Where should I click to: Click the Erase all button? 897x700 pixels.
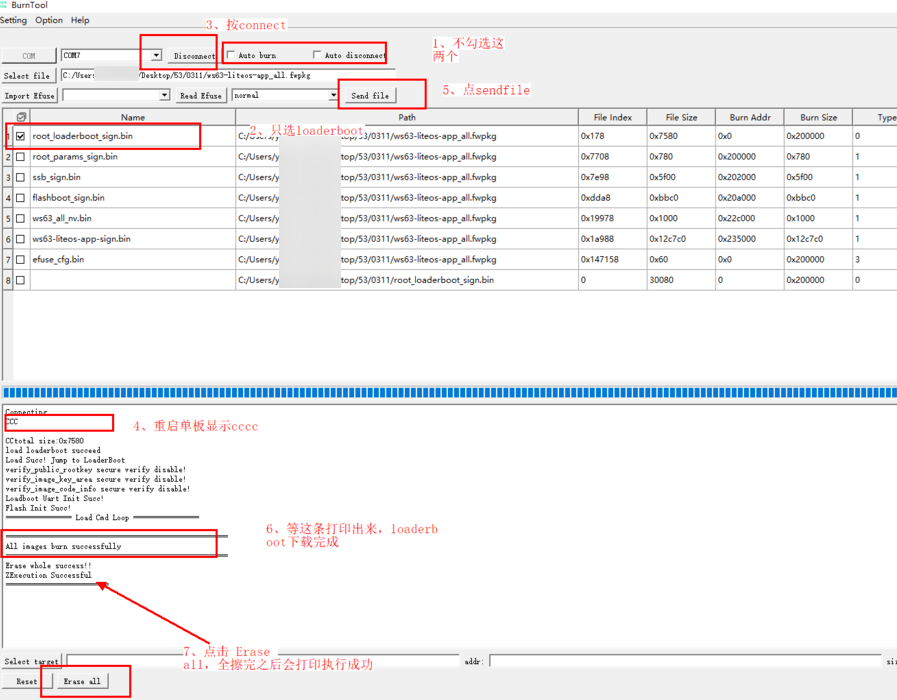[82, 681]
